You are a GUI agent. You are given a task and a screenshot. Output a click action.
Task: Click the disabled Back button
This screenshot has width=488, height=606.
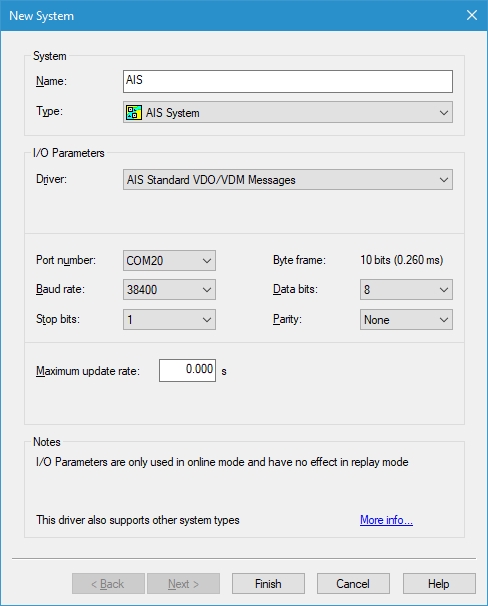click(108, 584)
